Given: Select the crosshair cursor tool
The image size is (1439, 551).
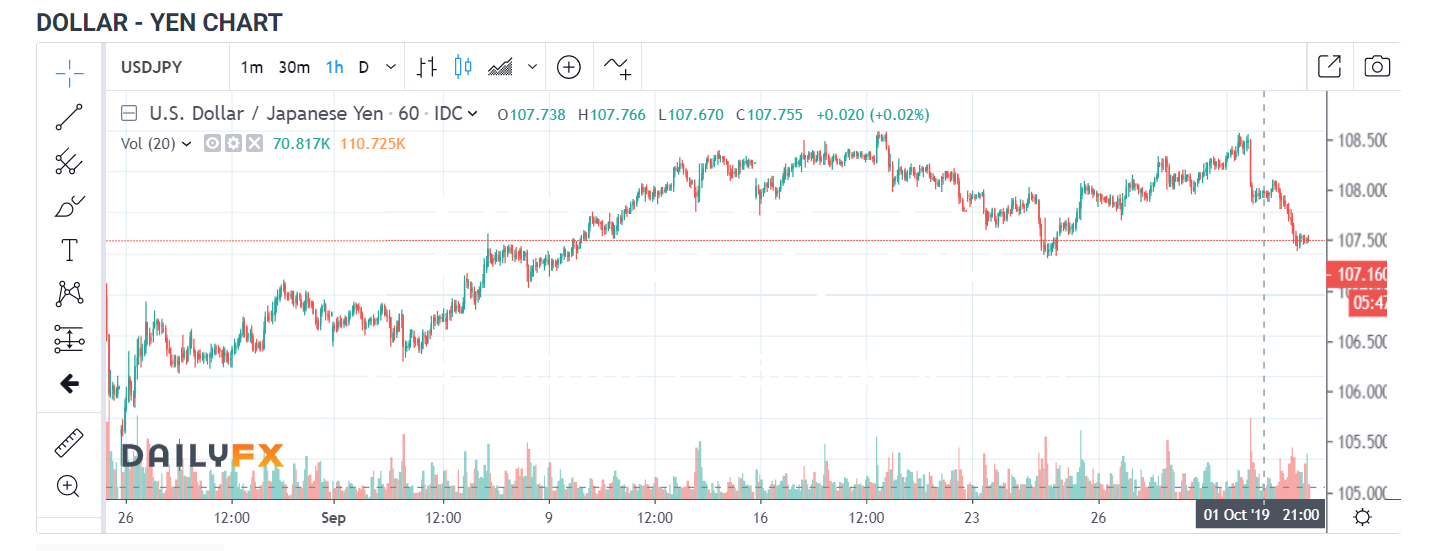Looking at the screenshot, I should [x=69, y=71].
